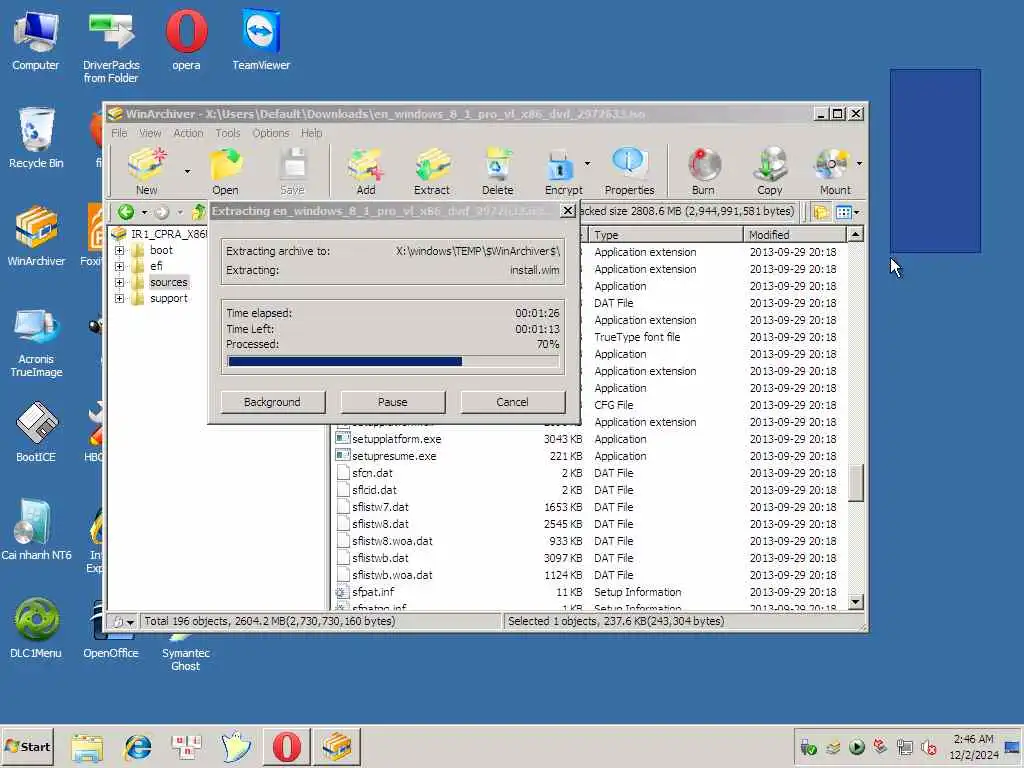Pause the extraction
Image resolution: width=1024 pixels, height=768 pixels.
[x=392, y=402]
